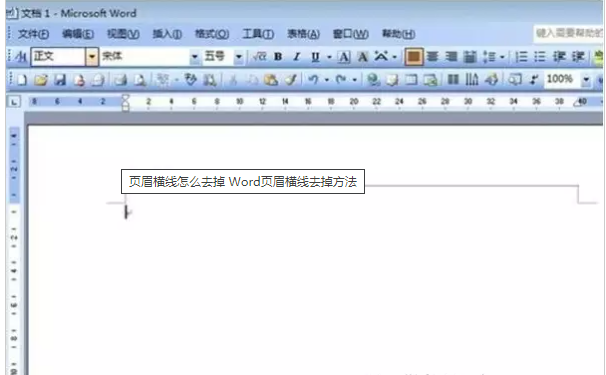This screenshot has width=606, height=375.
Task: Click the Print Preview magnifier icon
Action: [x=140, y=80]
